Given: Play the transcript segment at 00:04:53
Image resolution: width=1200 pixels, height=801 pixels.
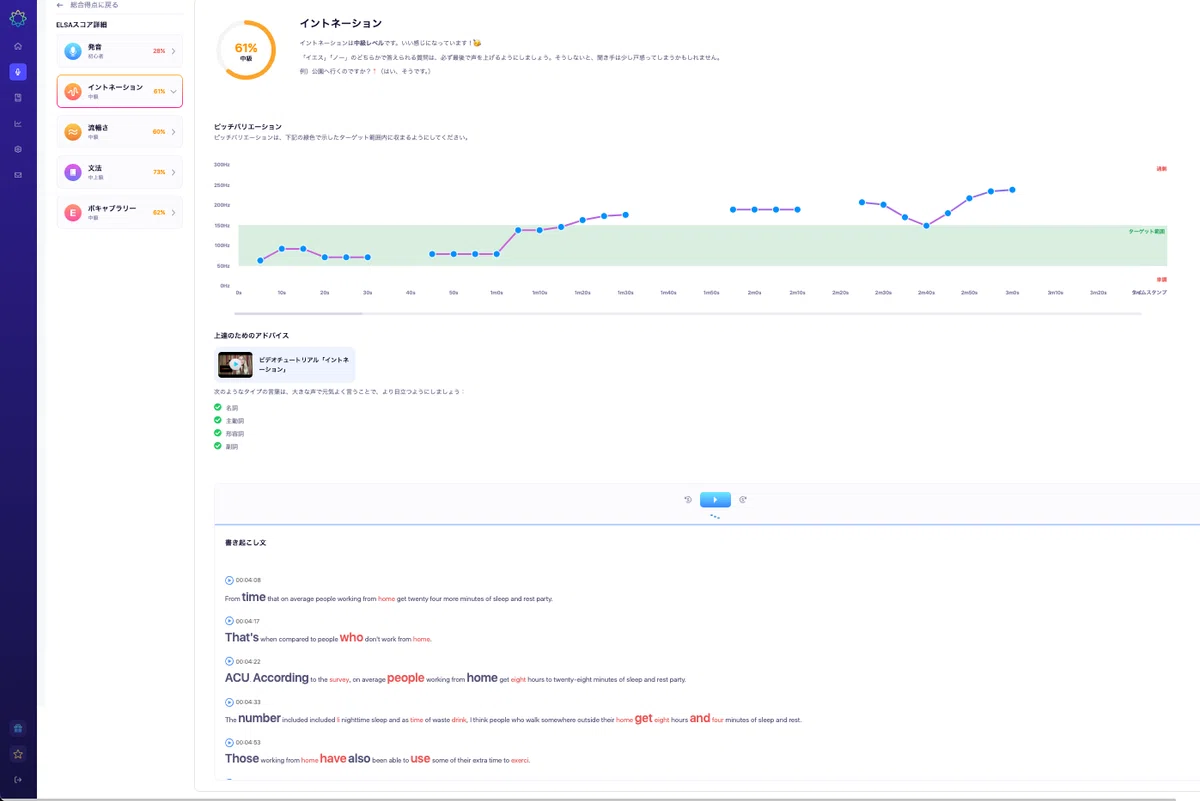Looking at the screenshot, I should pyautogui.click(x=229, y=743).
